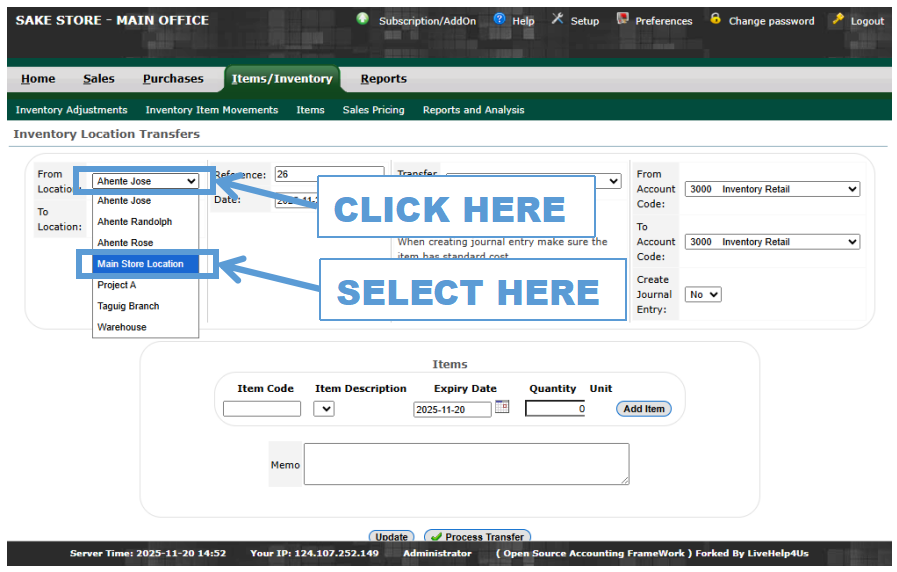Click the Sales Pricing link
The image size is (897, 572).
[373, 110]
